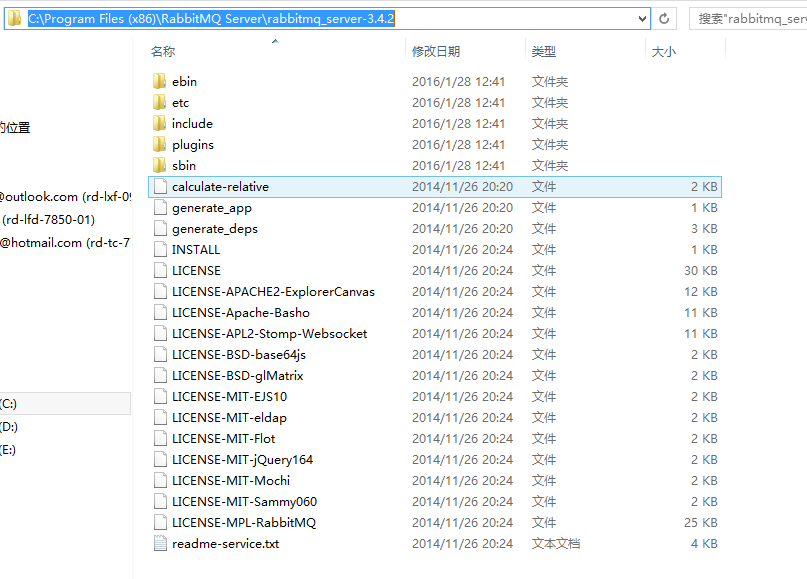Click the plugins folder icon
The width and height of the screenshot is (807, 579).
click(x=160, y=145)
